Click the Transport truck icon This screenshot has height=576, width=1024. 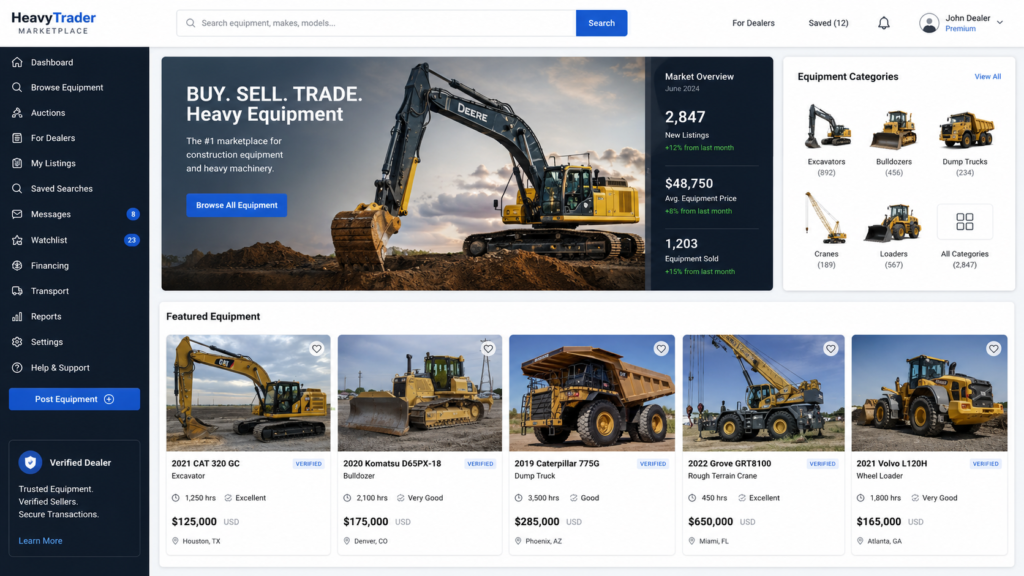[17, 291]
